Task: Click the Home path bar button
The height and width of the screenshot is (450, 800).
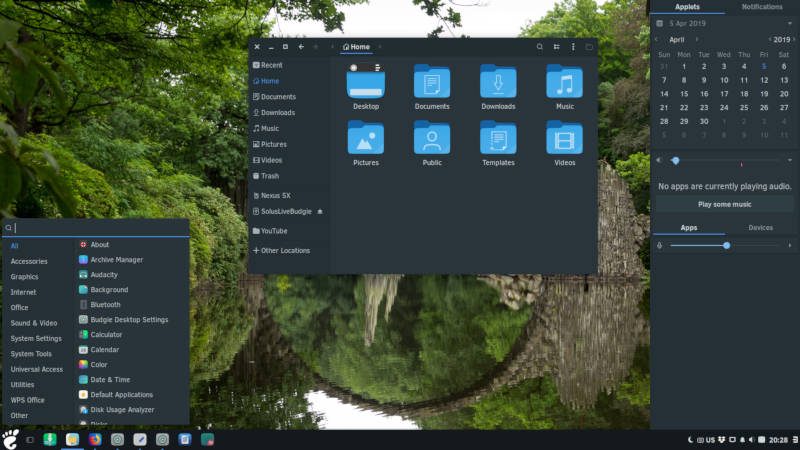Action: point(356,46)
